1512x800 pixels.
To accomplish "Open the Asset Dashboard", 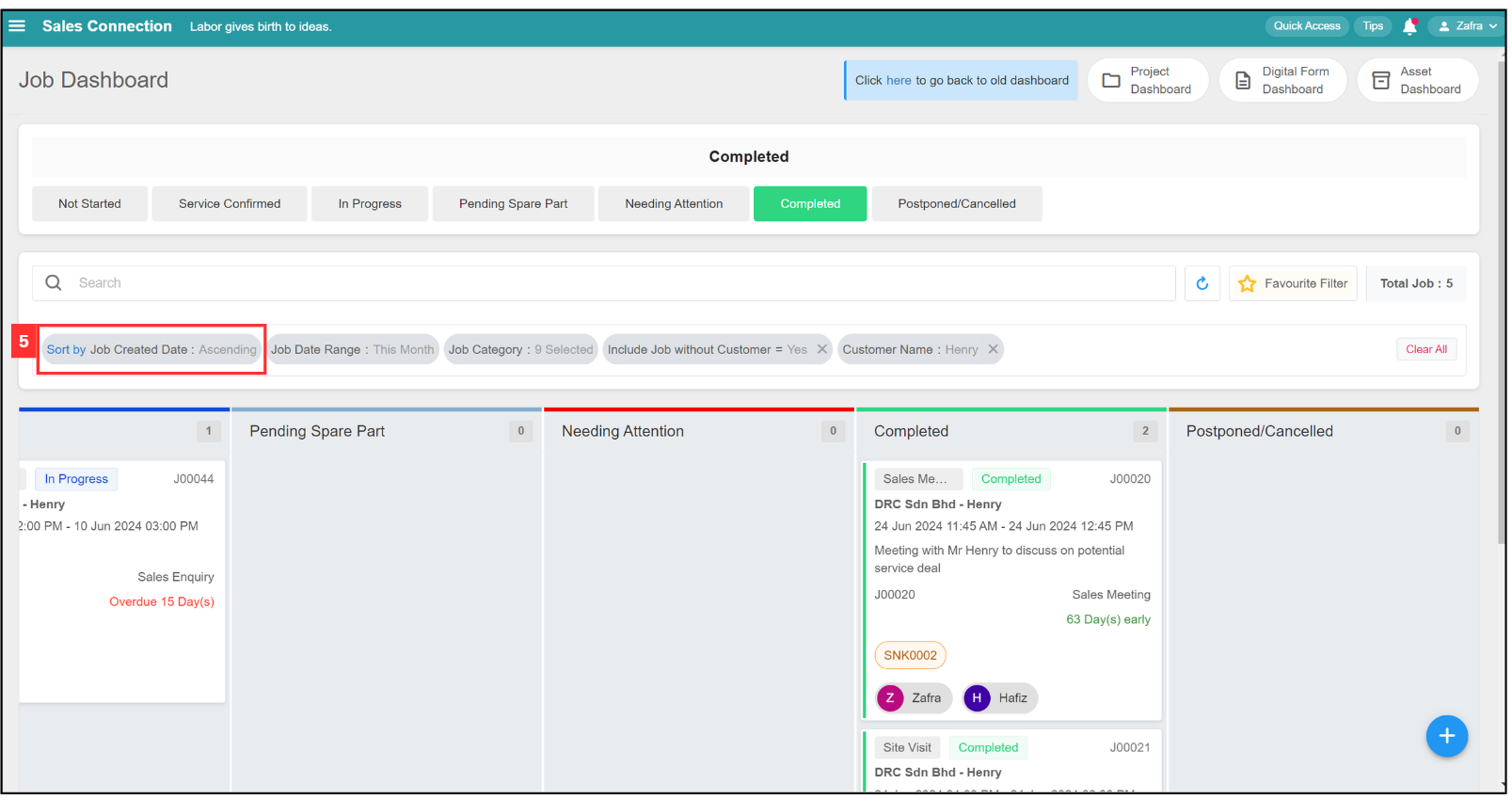I will (x=1418, y=80).
